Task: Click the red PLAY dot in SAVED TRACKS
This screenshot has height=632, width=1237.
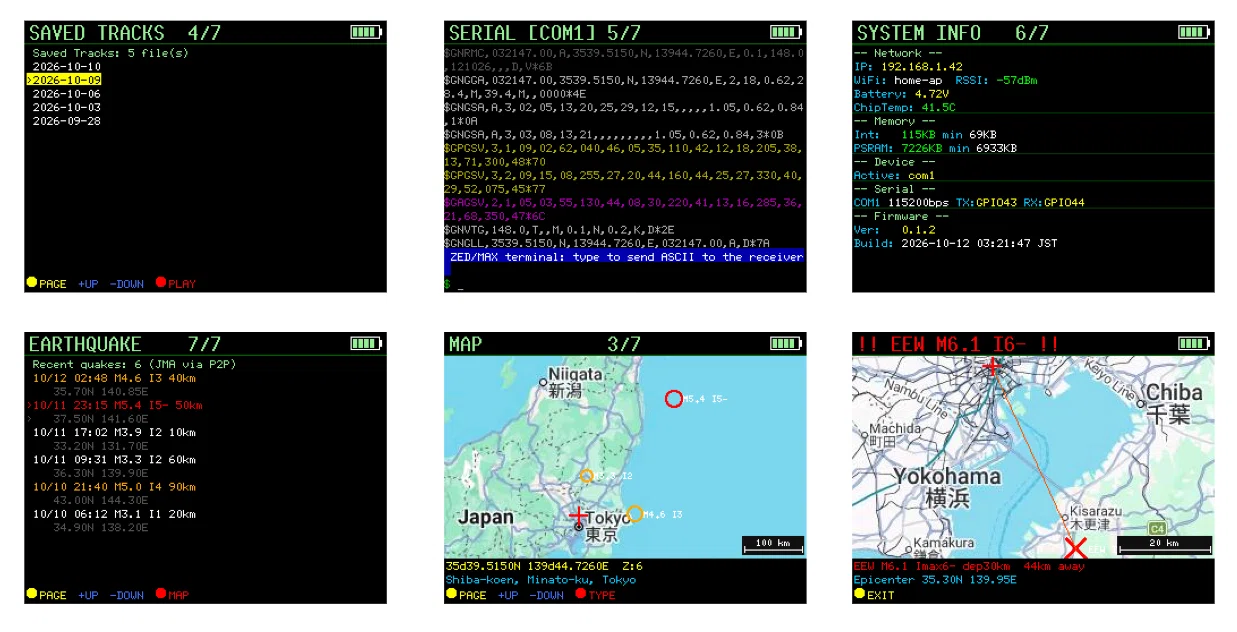Action: pyautogui.click(x=160, y=283)
